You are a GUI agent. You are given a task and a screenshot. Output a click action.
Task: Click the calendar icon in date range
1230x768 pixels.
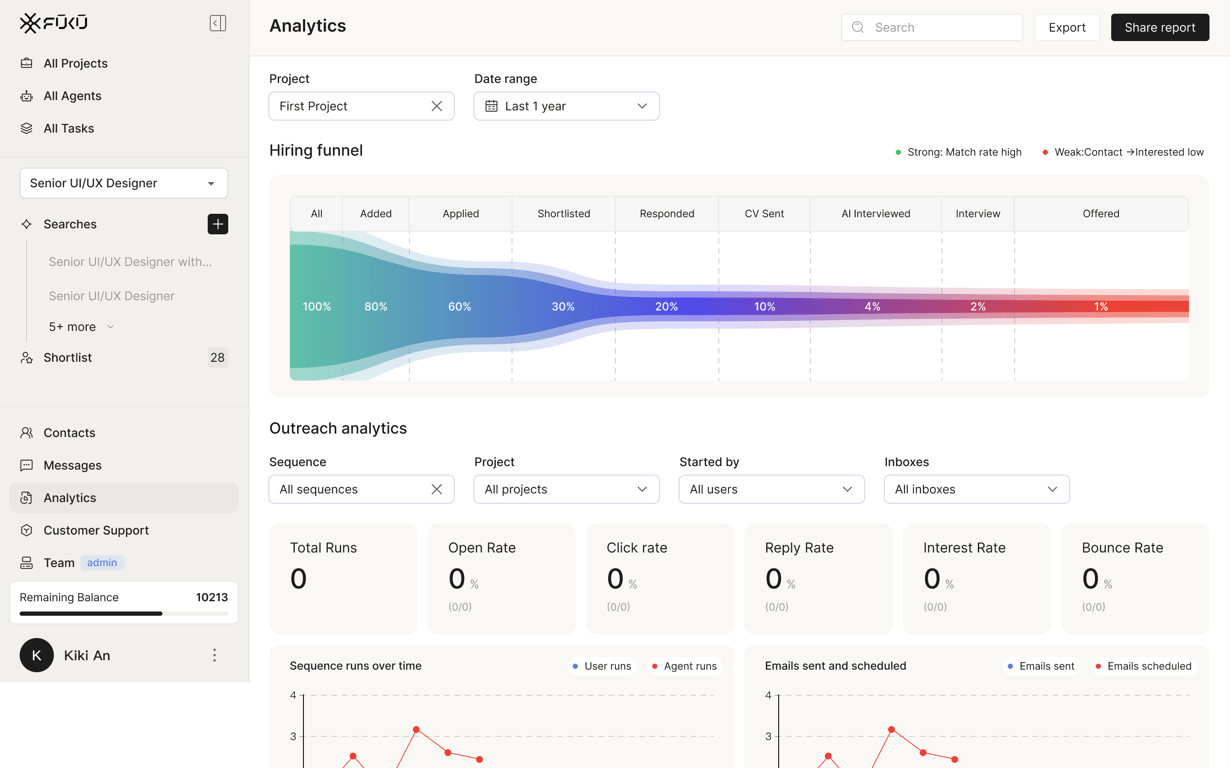[x=491, y=106]
